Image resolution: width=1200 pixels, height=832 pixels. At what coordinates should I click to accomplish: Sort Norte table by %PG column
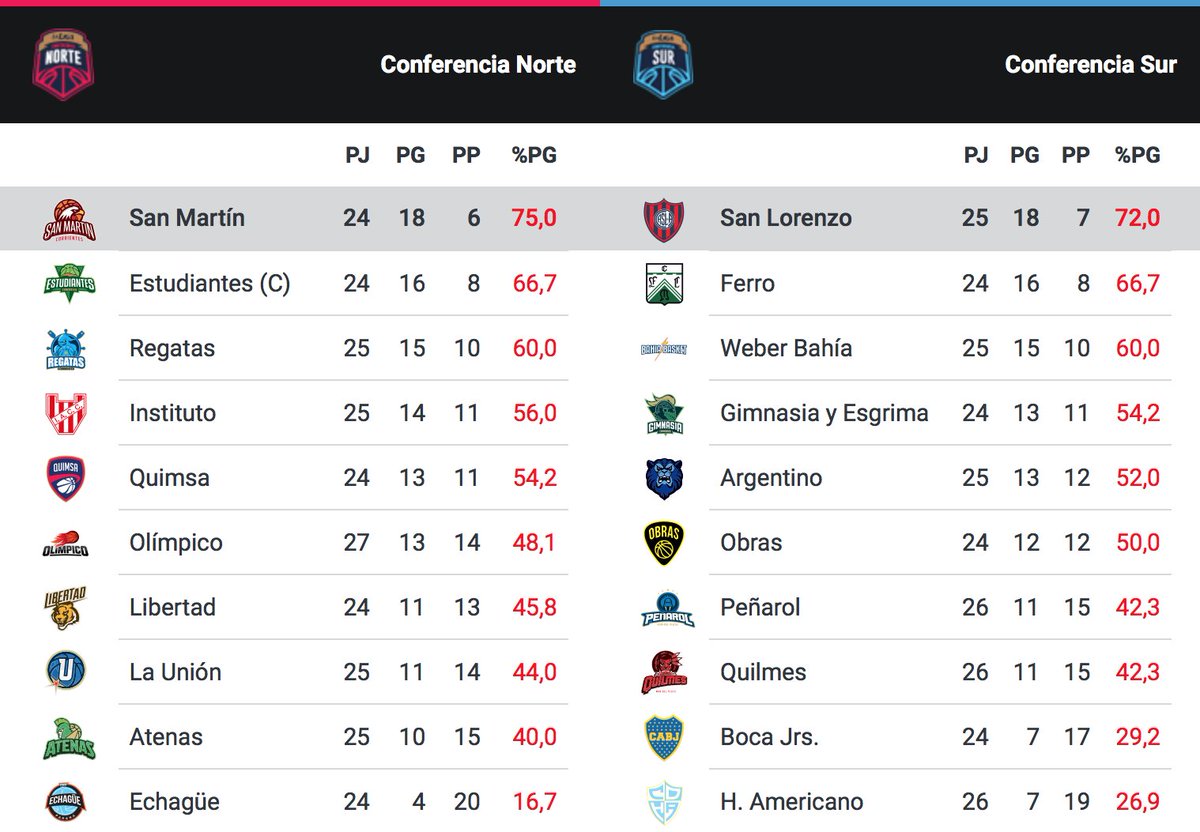coord(534,155)
